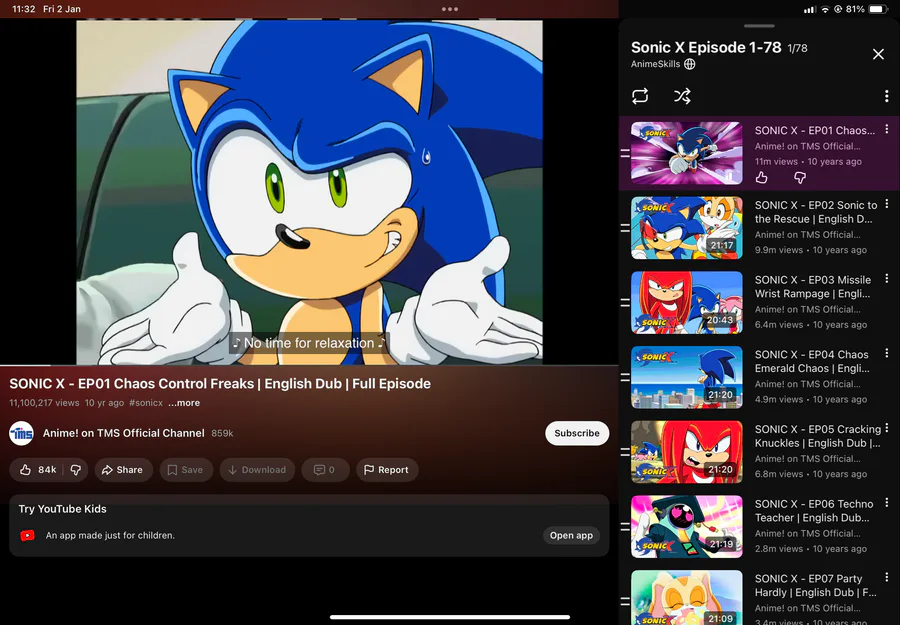Viewport: 900px width, 625px height.
Task: Open SONIC X - EP02 title text
Action: click(x=816, y=212)
